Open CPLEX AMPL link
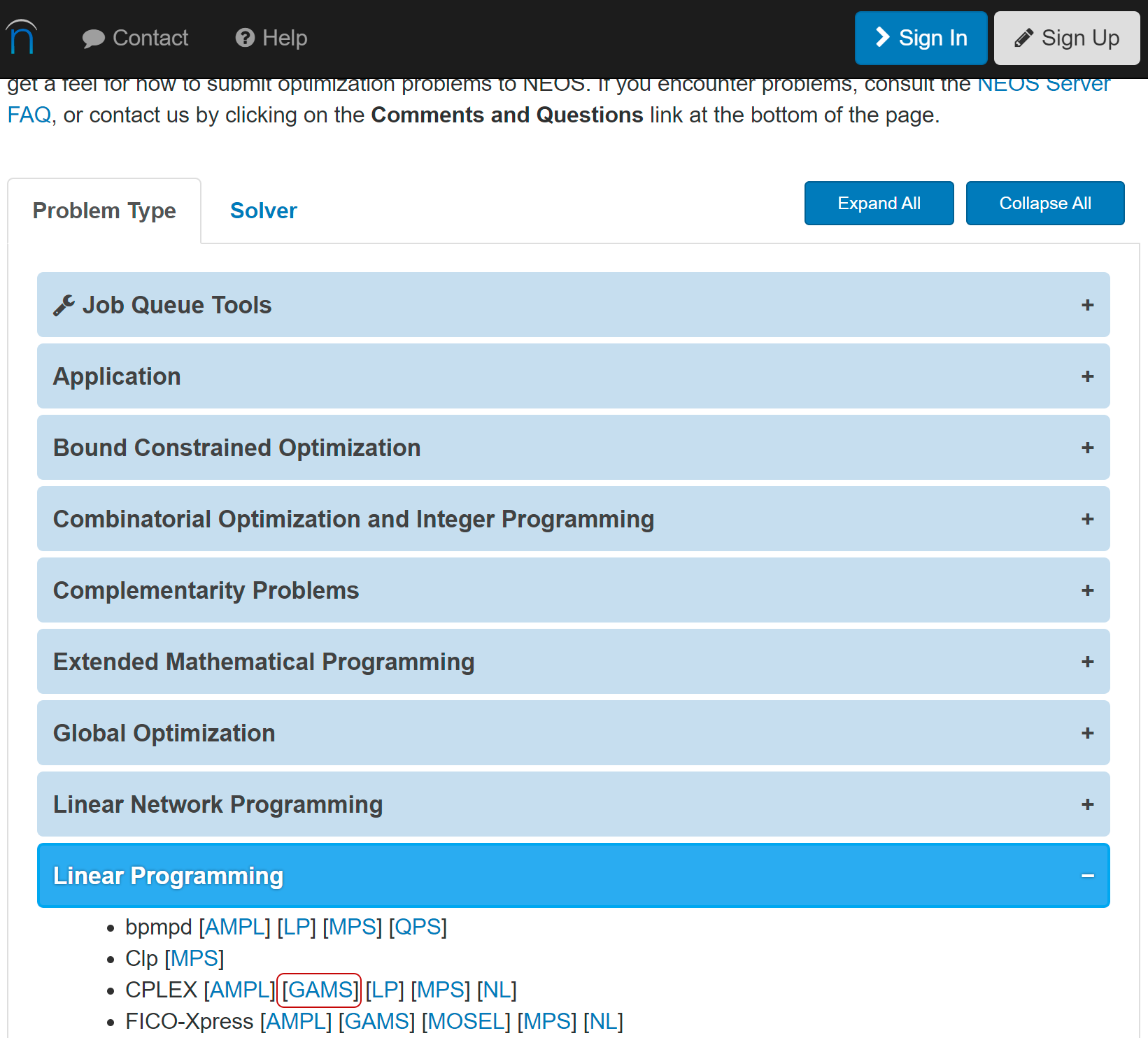Image resolution: width=1148 pixels, height=1038 pixels. (239, 990)
